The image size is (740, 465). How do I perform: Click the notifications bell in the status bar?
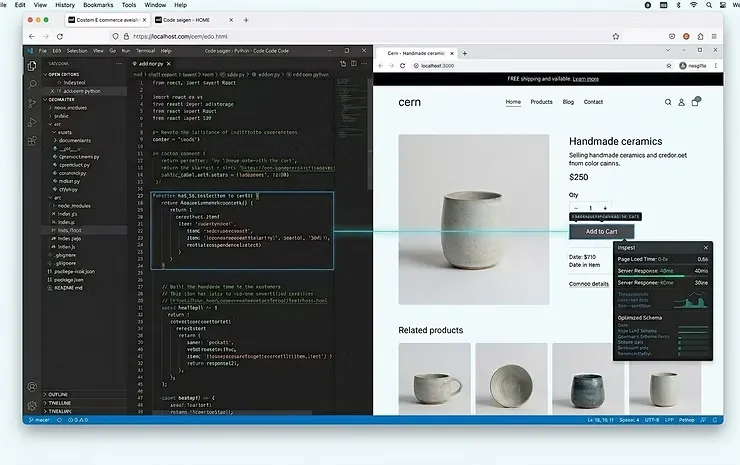[x=715, y=420]
